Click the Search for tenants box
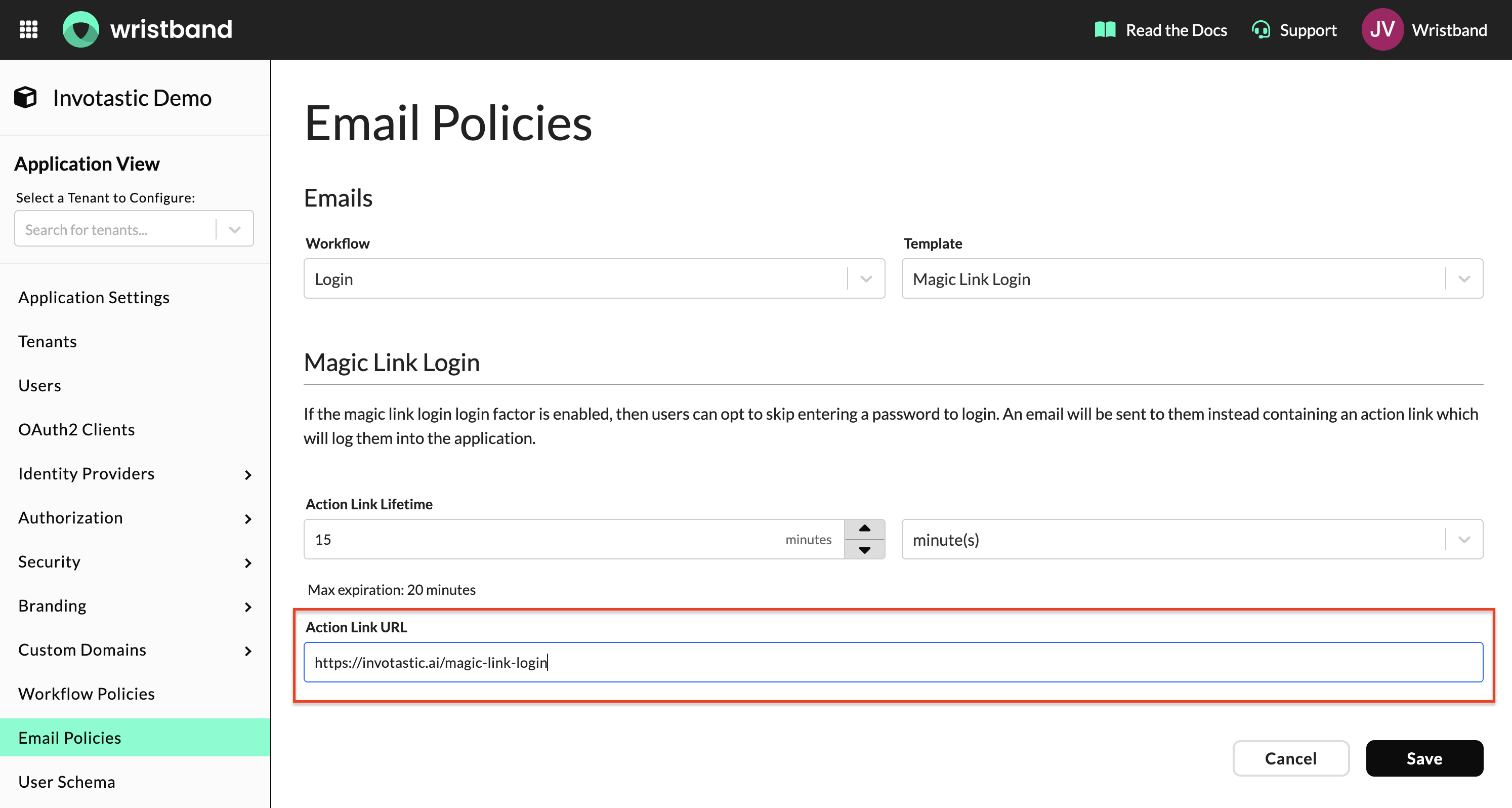Image resolution: width=1512 pixels, height=808 pixels. [x=114, y=230]
